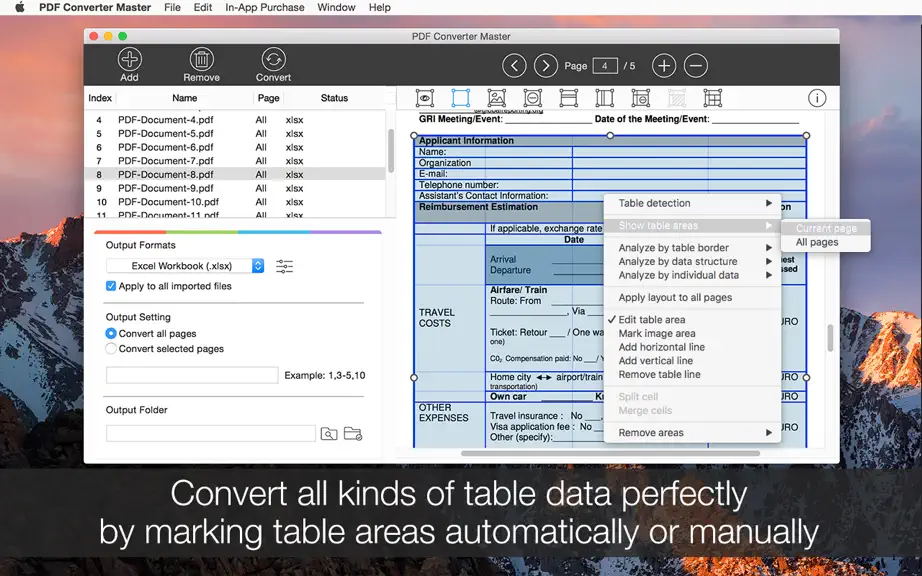Open the Excel Workbook format dropdown

[x=185, y=266]
